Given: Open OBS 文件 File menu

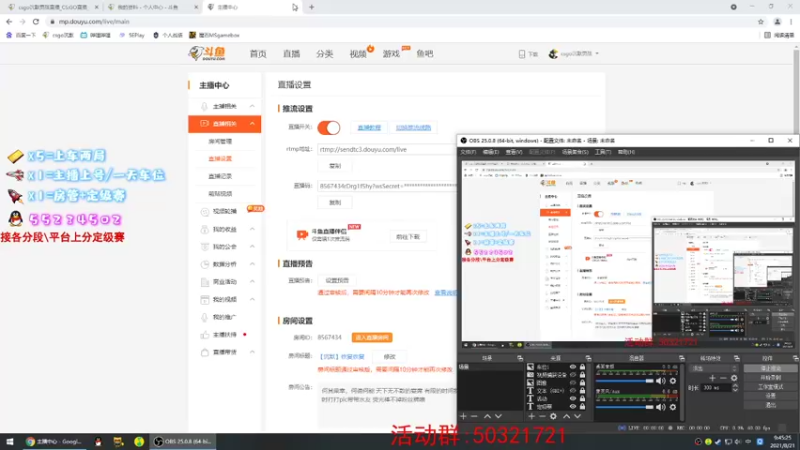Looking at the screenshot, I should click(x=468, y=152).
